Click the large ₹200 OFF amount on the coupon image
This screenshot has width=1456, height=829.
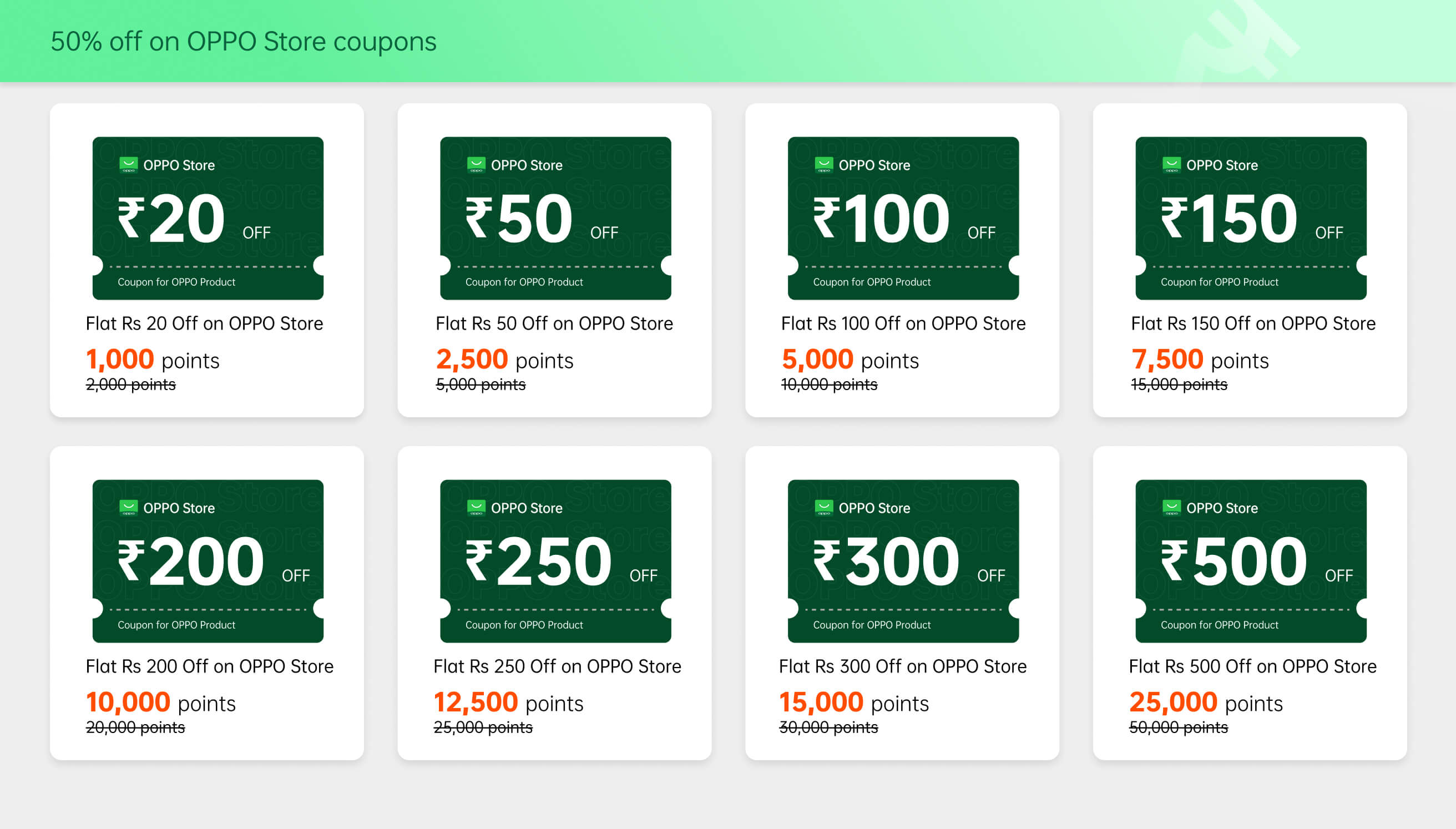213,562
